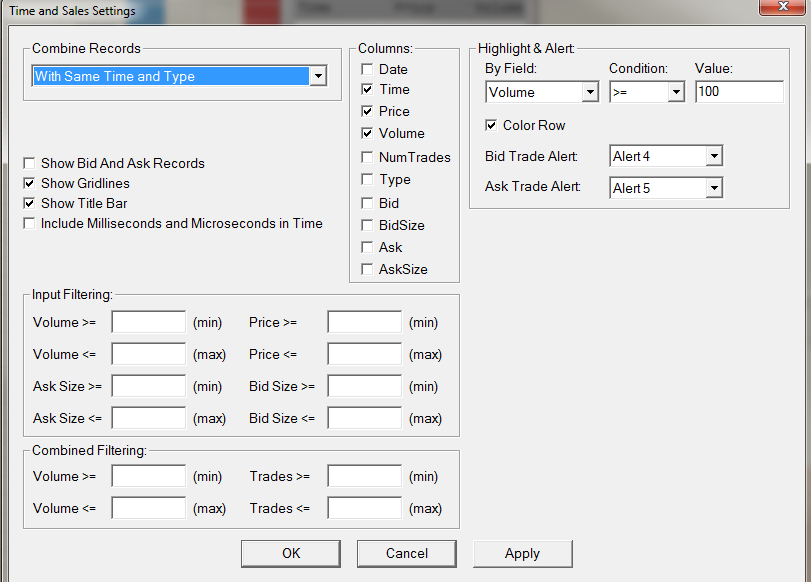Open the By Field Volume dropdown
This screenshot has height=582, width=811.
click(x=542, y=92)
